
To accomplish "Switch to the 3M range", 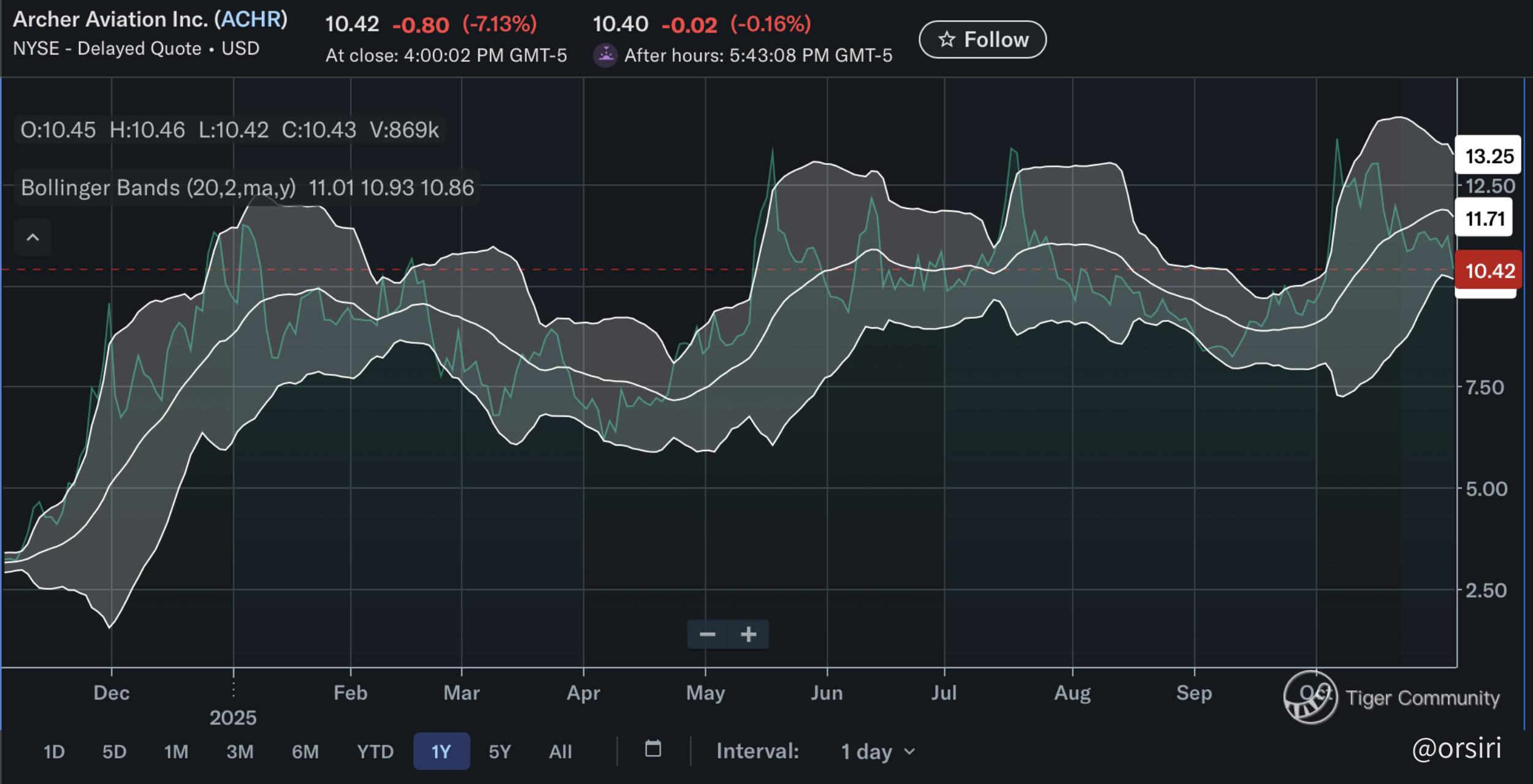I will [240, 752].
